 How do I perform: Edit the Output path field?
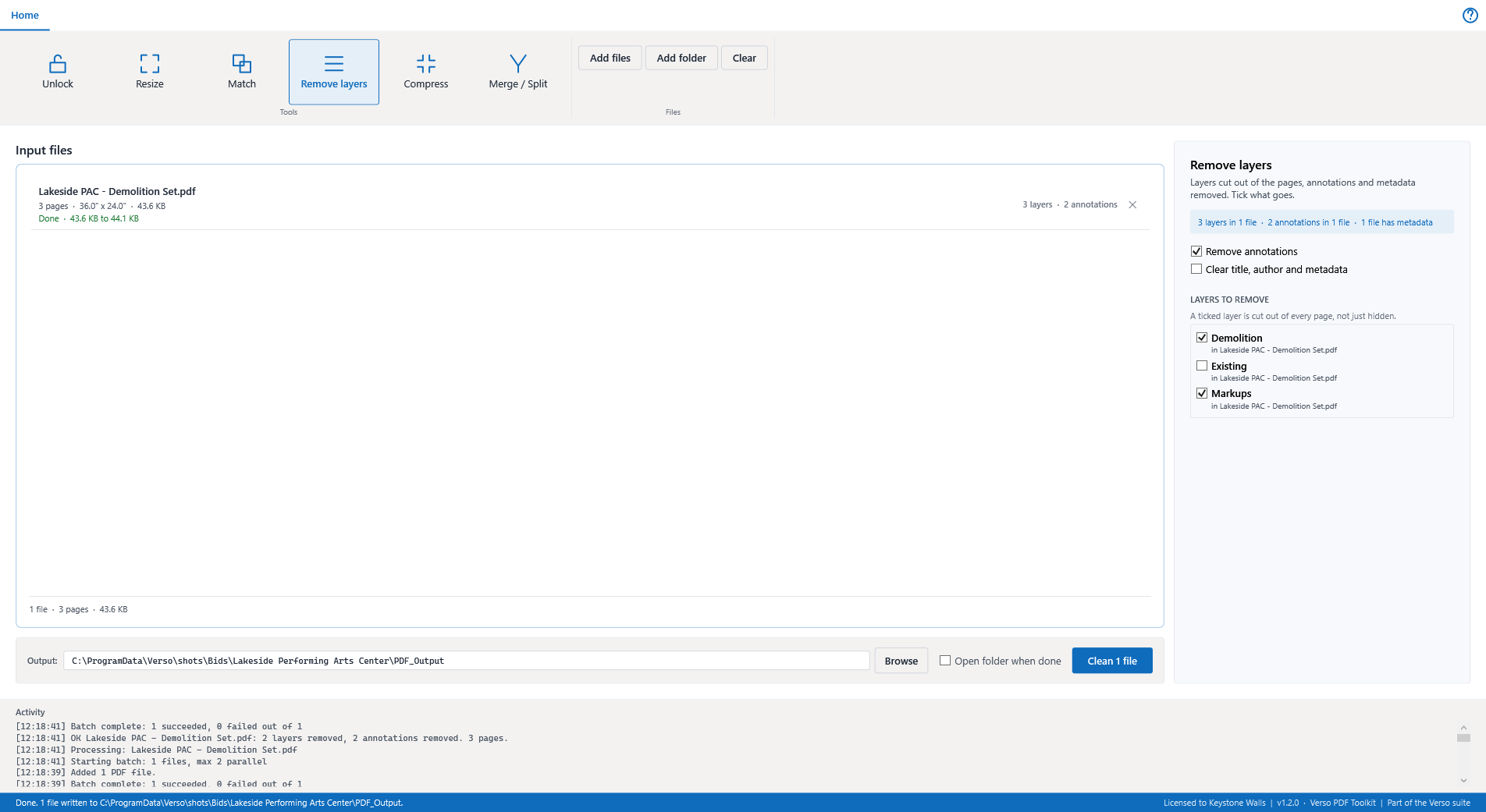(x=467, y=661)
